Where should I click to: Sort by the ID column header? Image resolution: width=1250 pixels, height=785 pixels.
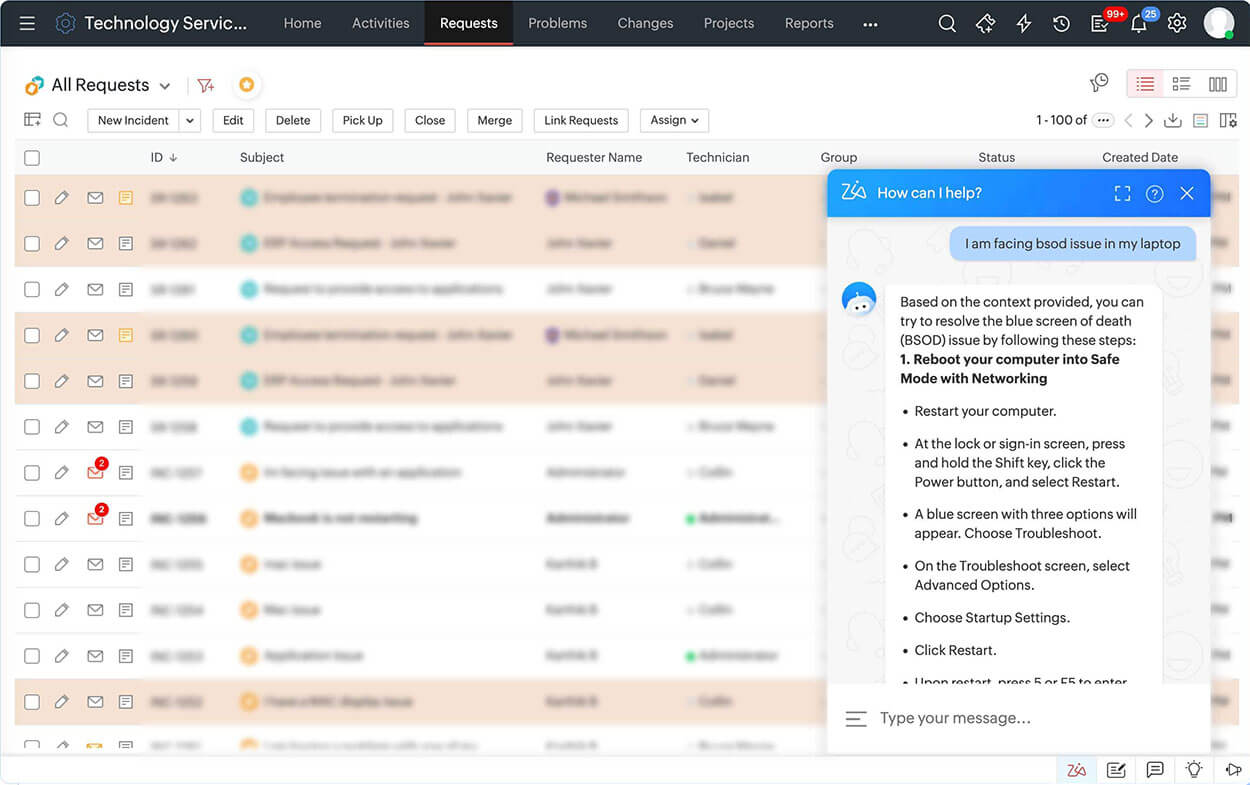(164, 157)
